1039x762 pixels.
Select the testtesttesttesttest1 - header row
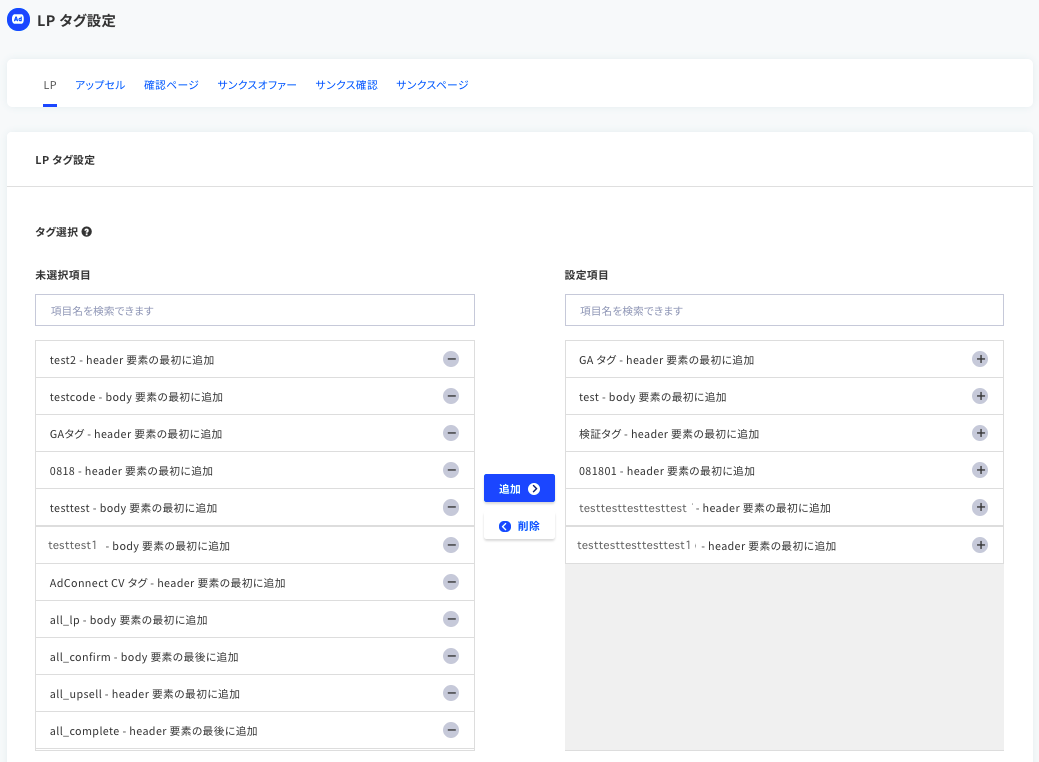click(785, 545)
